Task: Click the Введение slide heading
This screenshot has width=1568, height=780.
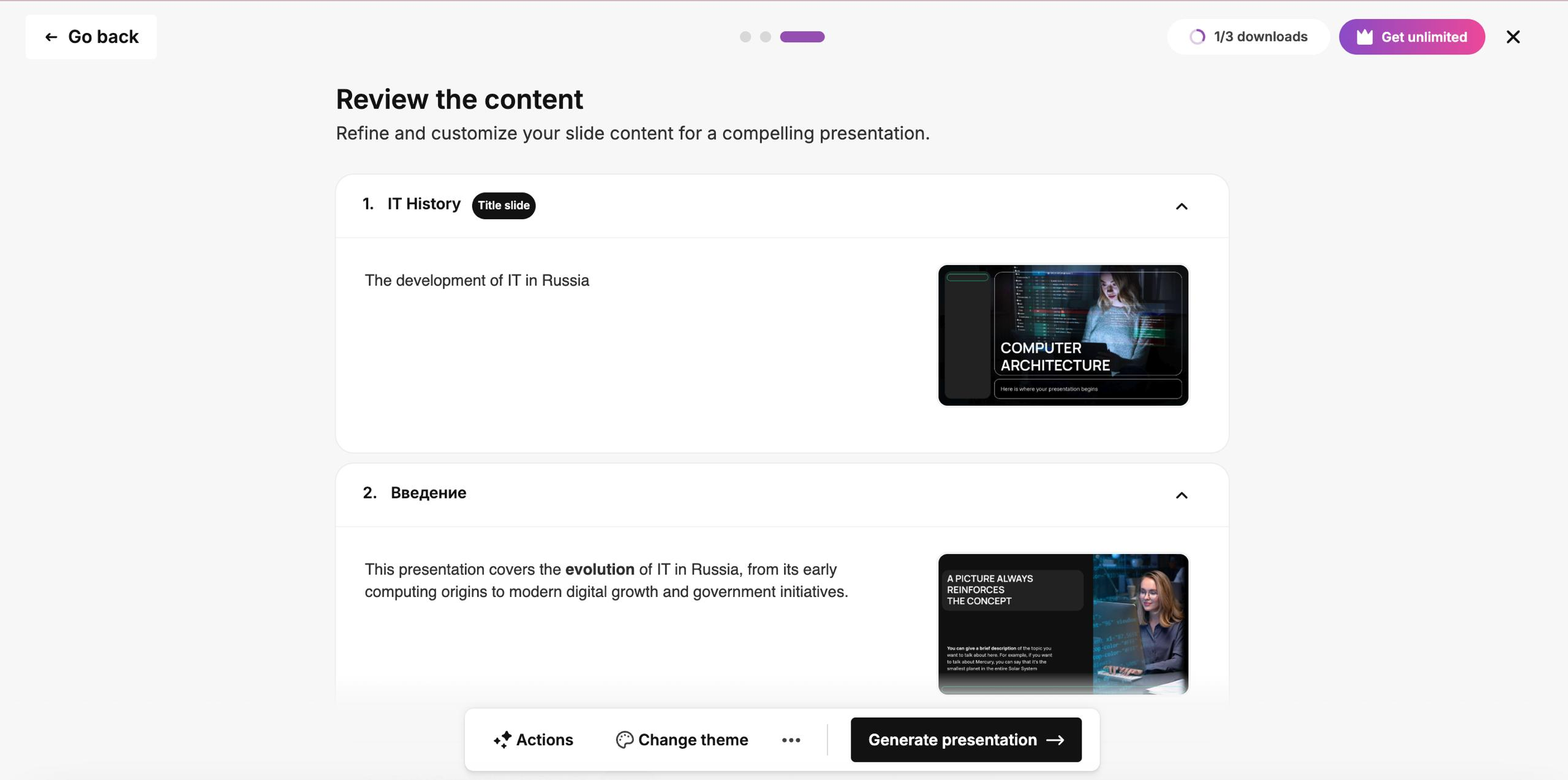Action: pyautogui.click(x=428, y=493)
